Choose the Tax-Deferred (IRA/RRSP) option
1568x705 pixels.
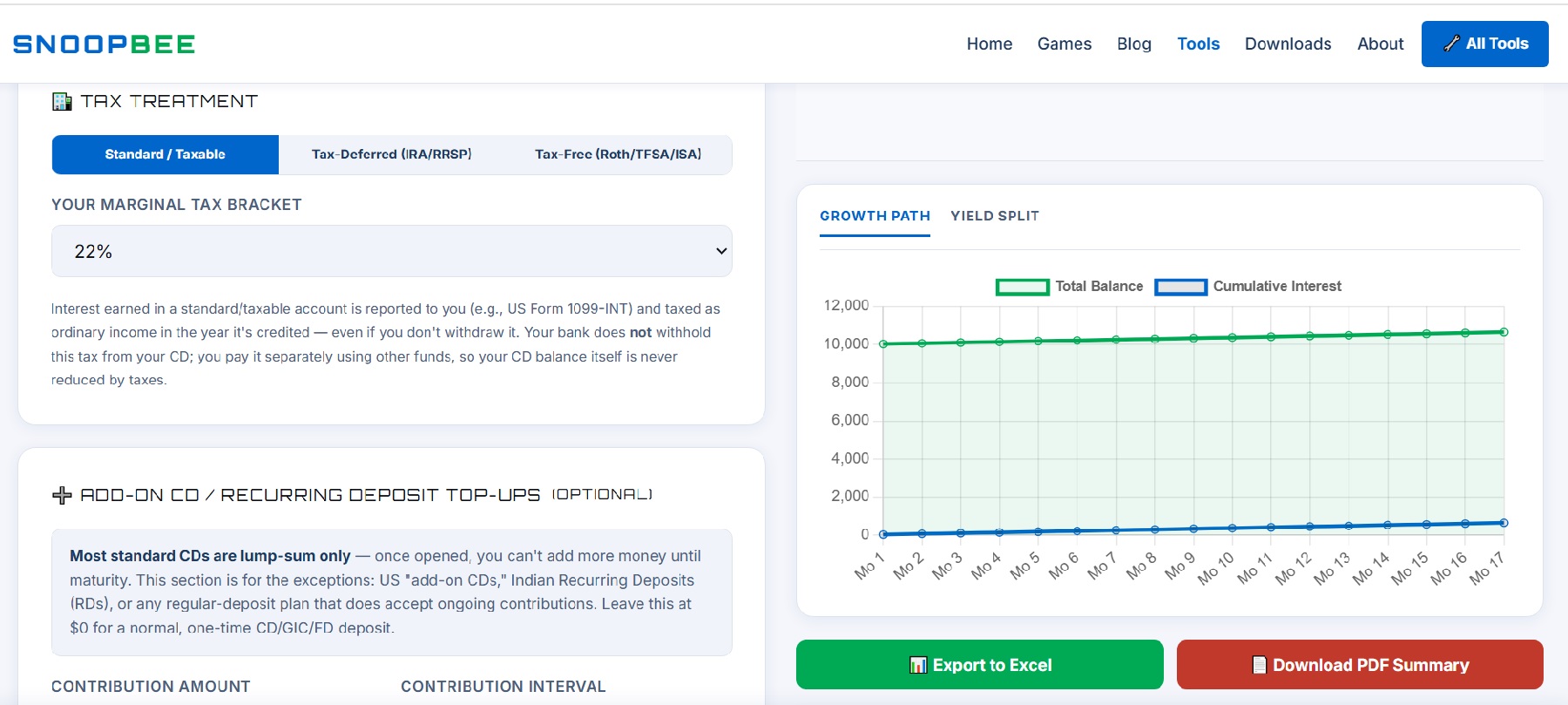[392, 154]
